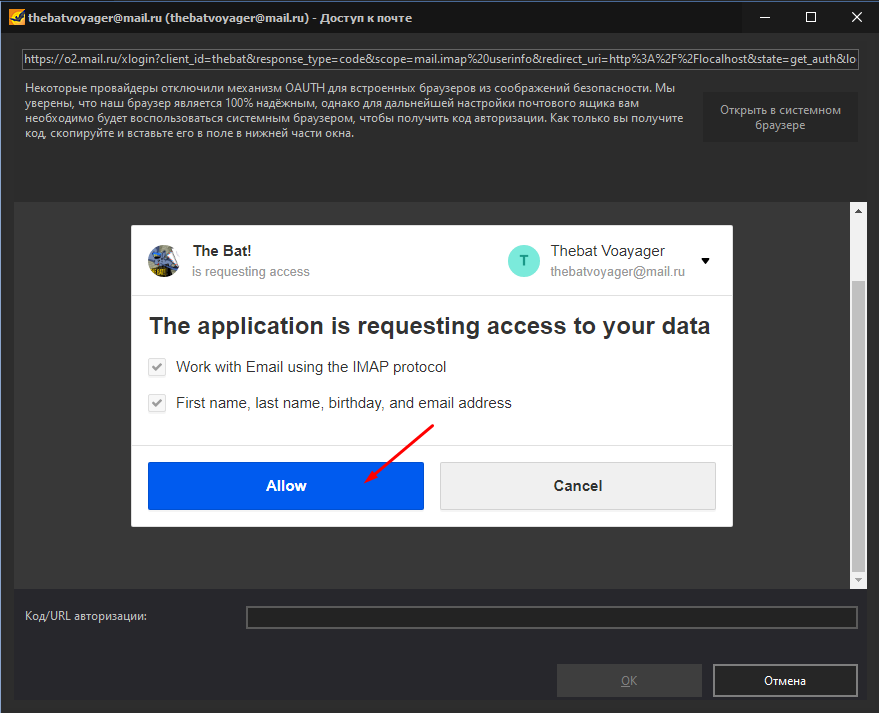Click the Thebat Voayager round avatar
Screen dimensions: 879x713
tap(524, 261)
